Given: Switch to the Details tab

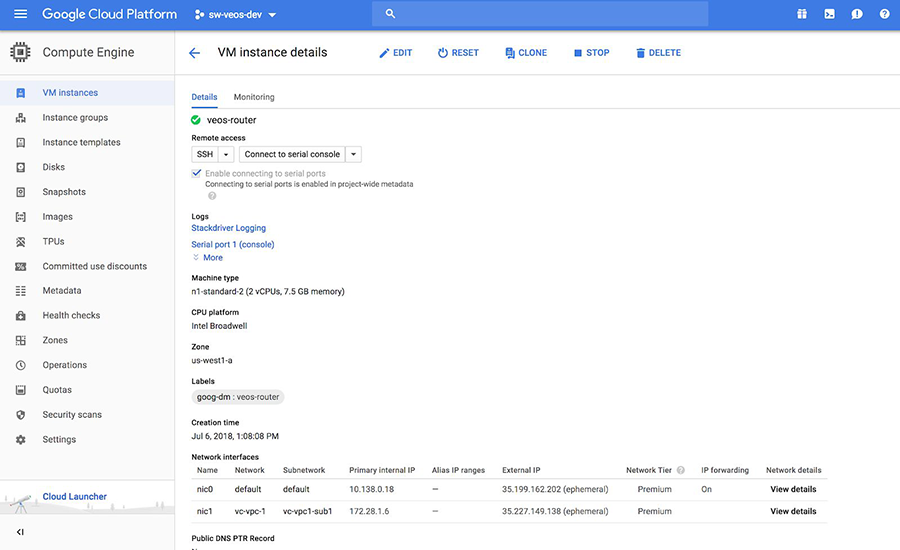Looking at the screenshot, I should tap(204, 97).
